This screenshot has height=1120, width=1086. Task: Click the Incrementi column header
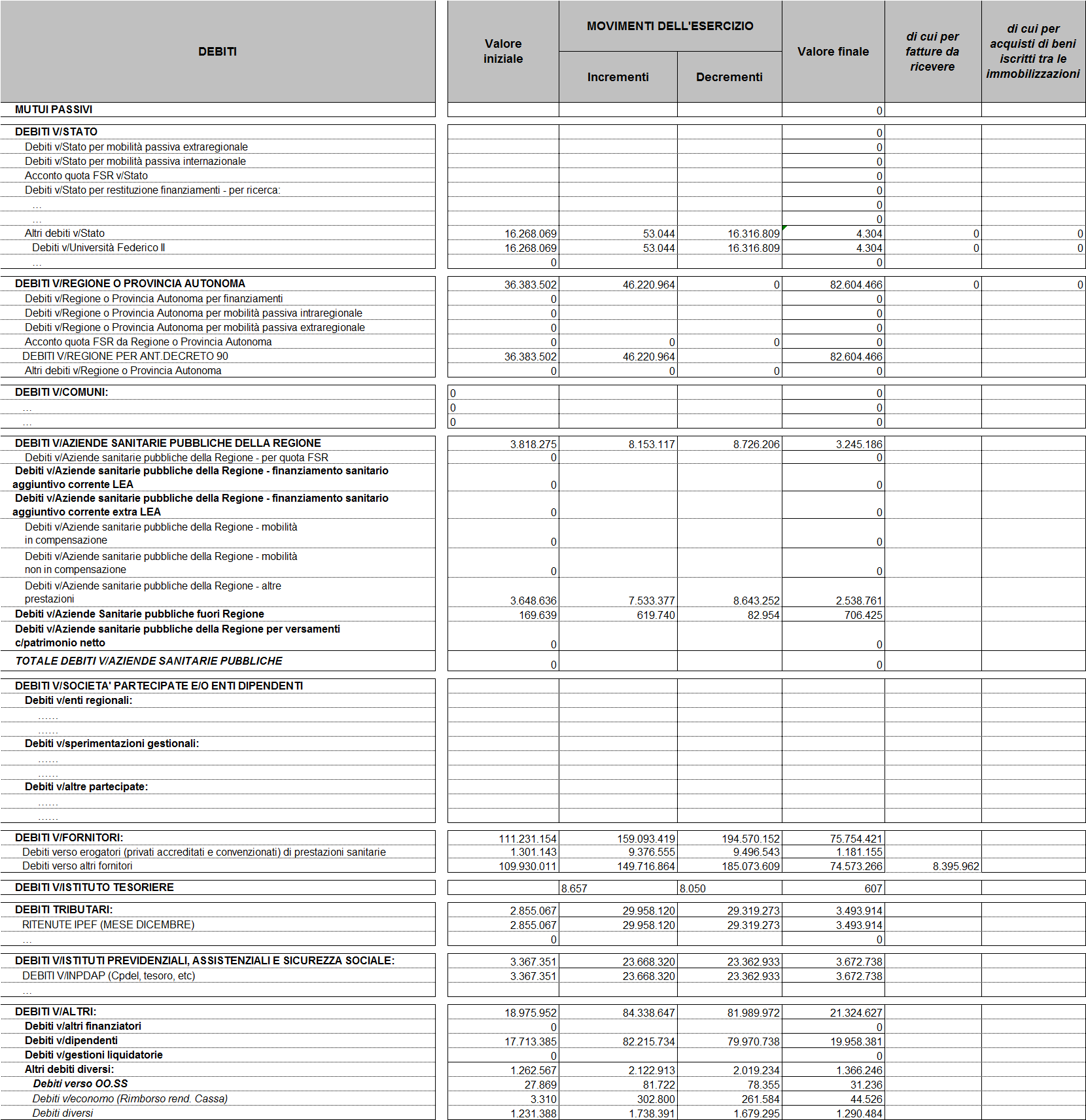coord(618,77)
